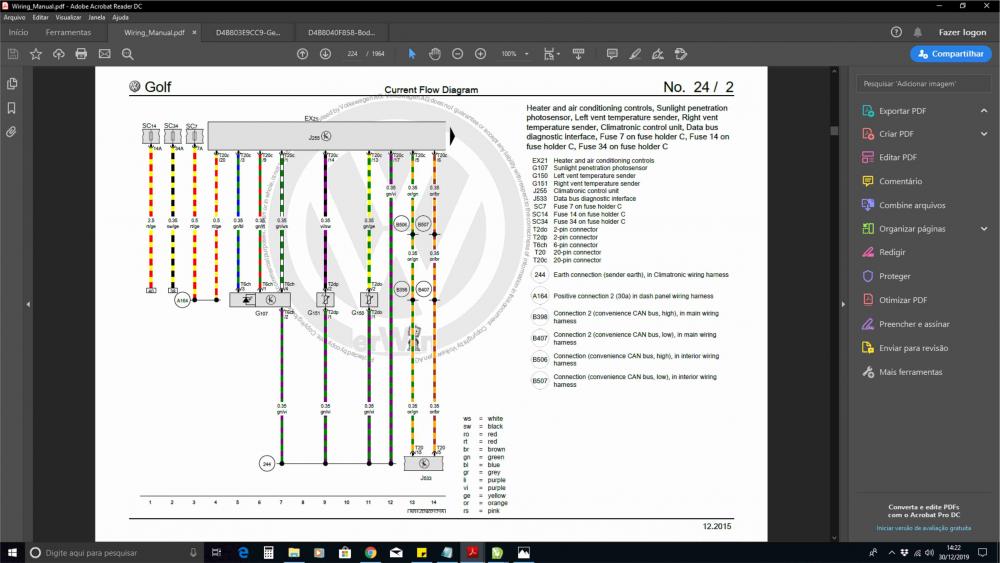Open the sign document pen tool
Viewport: 1000px width, 563px height.
pyautogui.click(x=658, y=54)
